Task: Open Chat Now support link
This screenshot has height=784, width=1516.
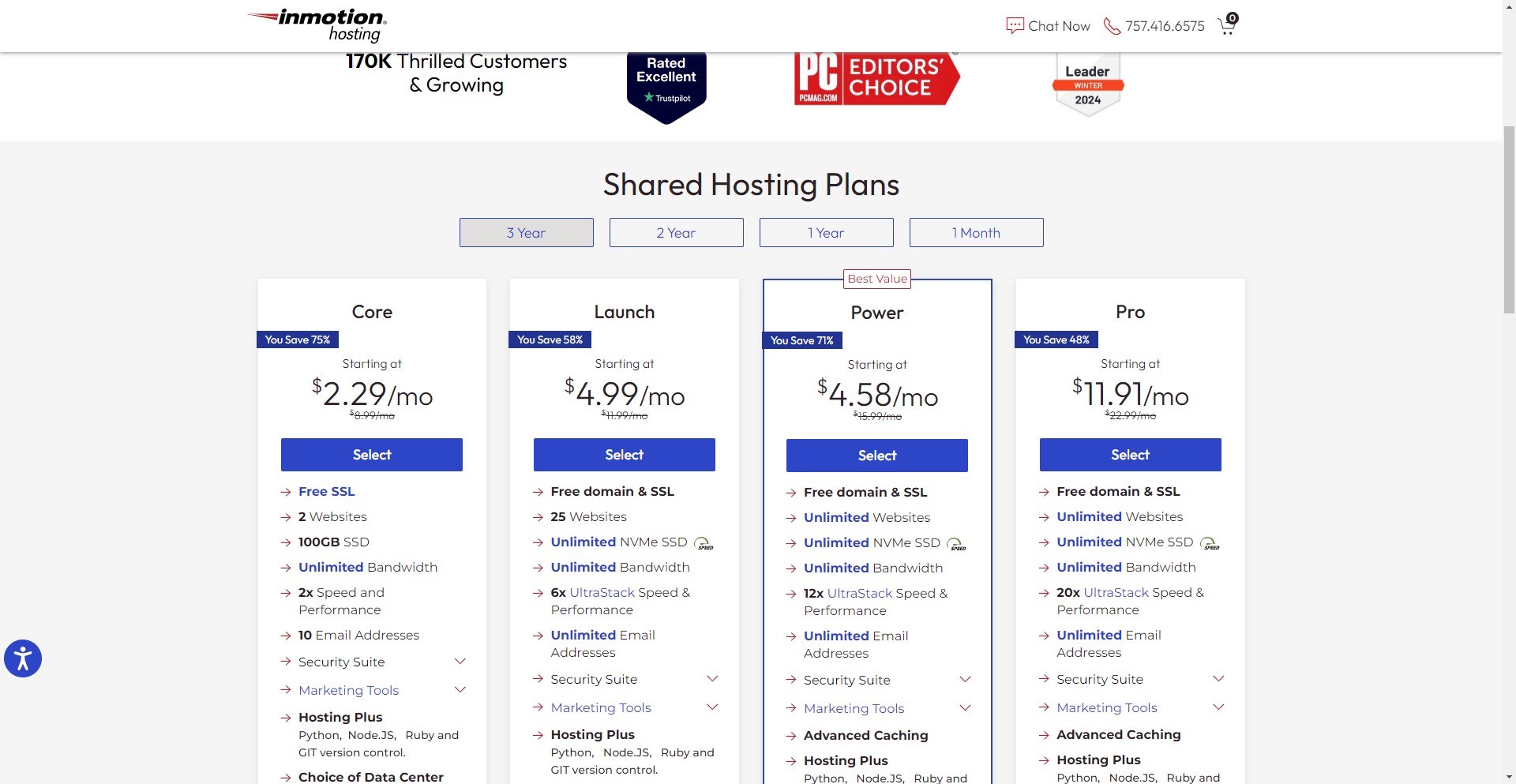Action: (1049, 26)
